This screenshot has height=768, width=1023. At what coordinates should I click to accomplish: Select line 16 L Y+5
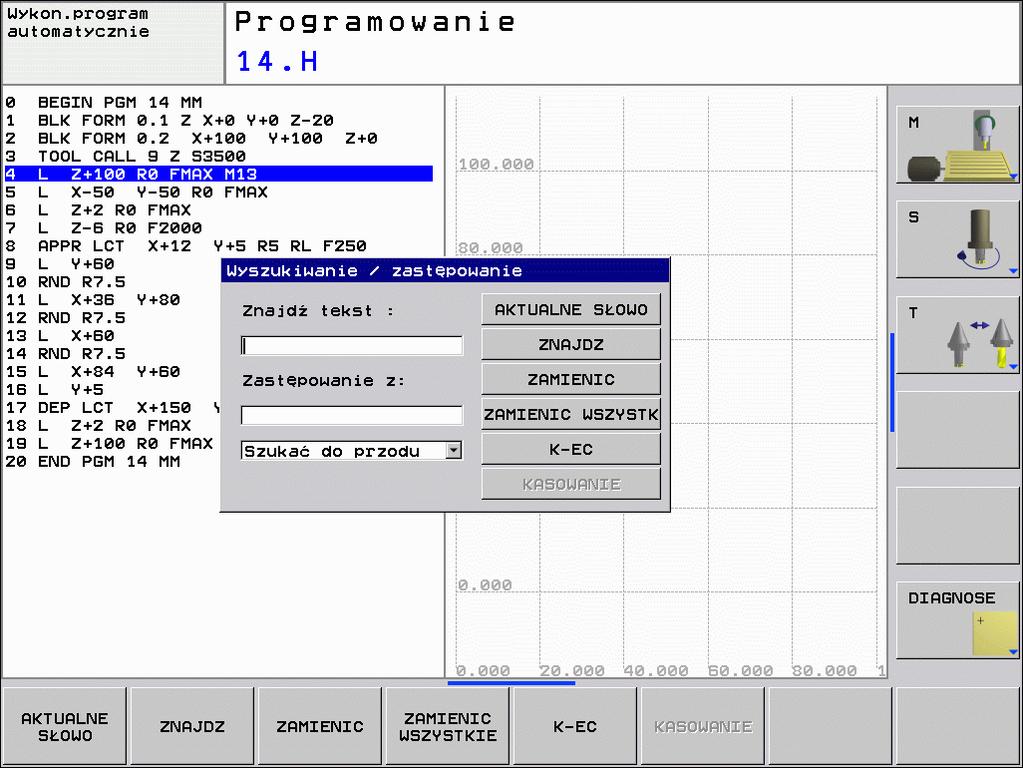point(55,390)
